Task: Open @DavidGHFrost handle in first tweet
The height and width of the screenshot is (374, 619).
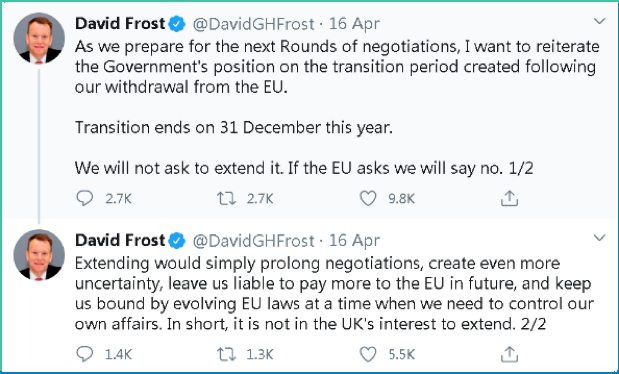Action: point(253,24)
